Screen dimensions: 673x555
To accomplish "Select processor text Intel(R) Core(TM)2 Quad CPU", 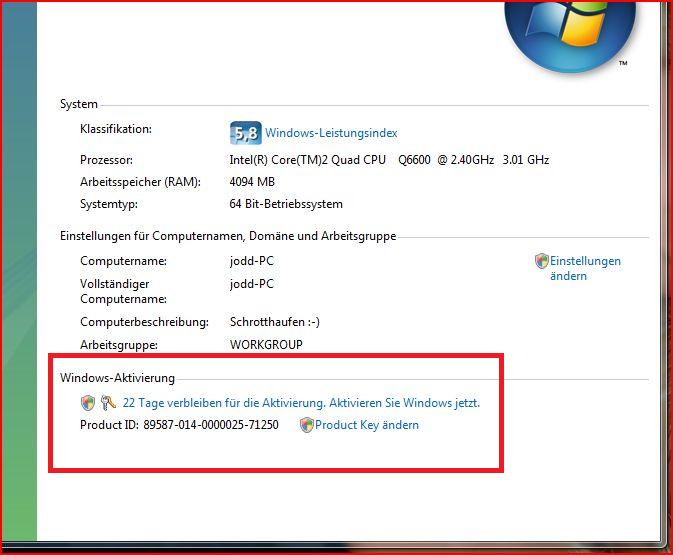I will 307,160.
